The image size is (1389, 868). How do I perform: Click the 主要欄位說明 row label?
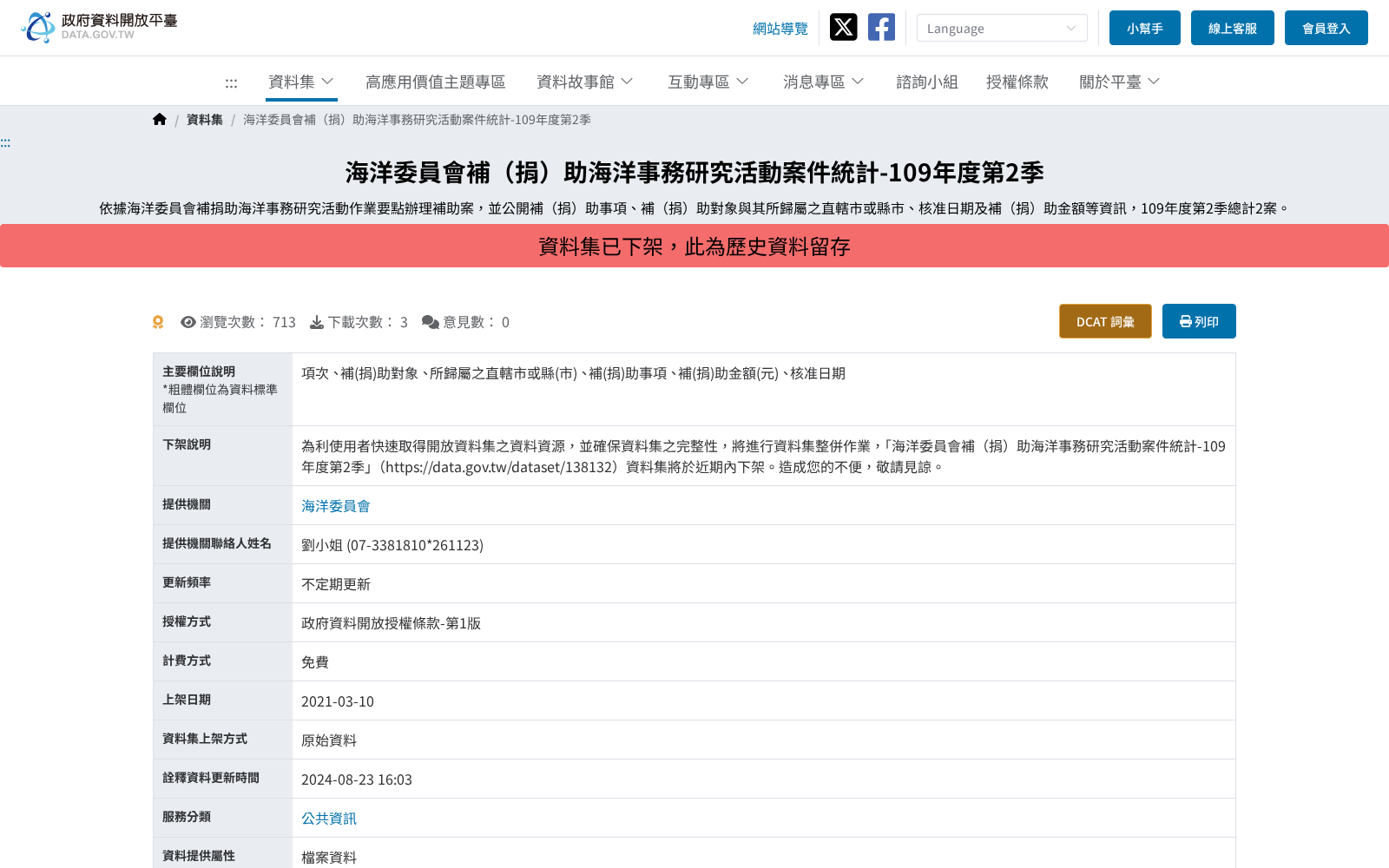[x=199, y=372]
